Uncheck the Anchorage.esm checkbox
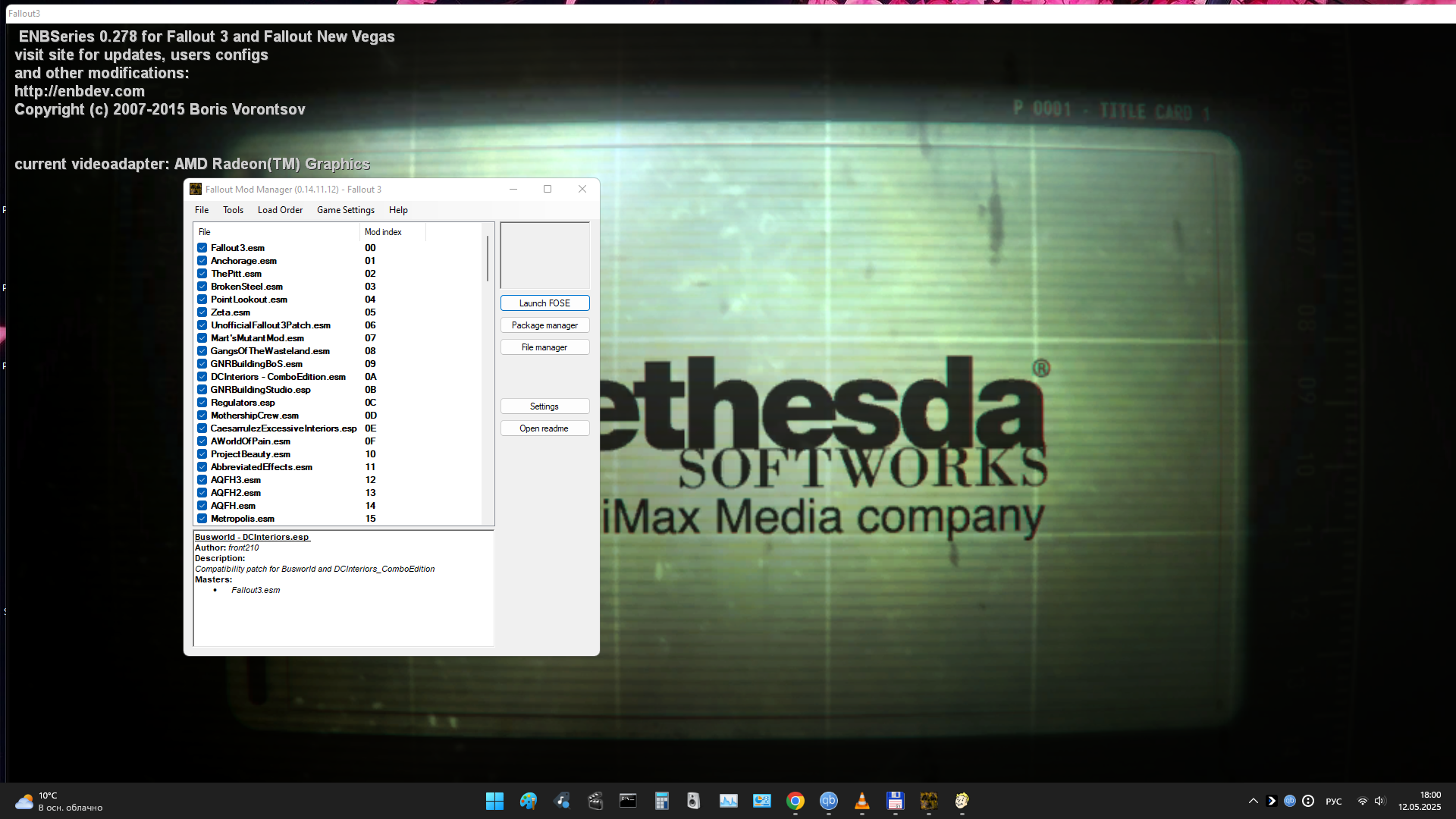The width and height of the screenshot is (1456, 819). [x=202, y=261]
